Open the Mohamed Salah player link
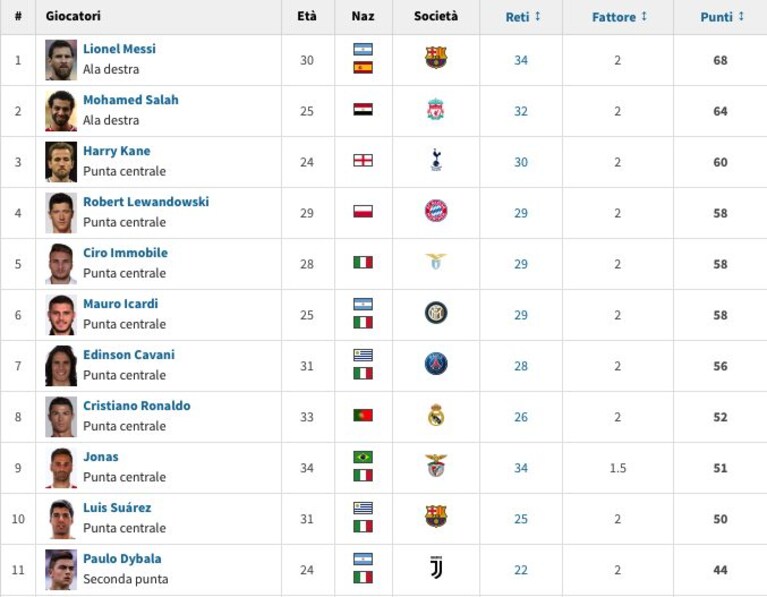The width and height of the screenshot is (767, 597). pyautogui.click(x=131, y=100)
